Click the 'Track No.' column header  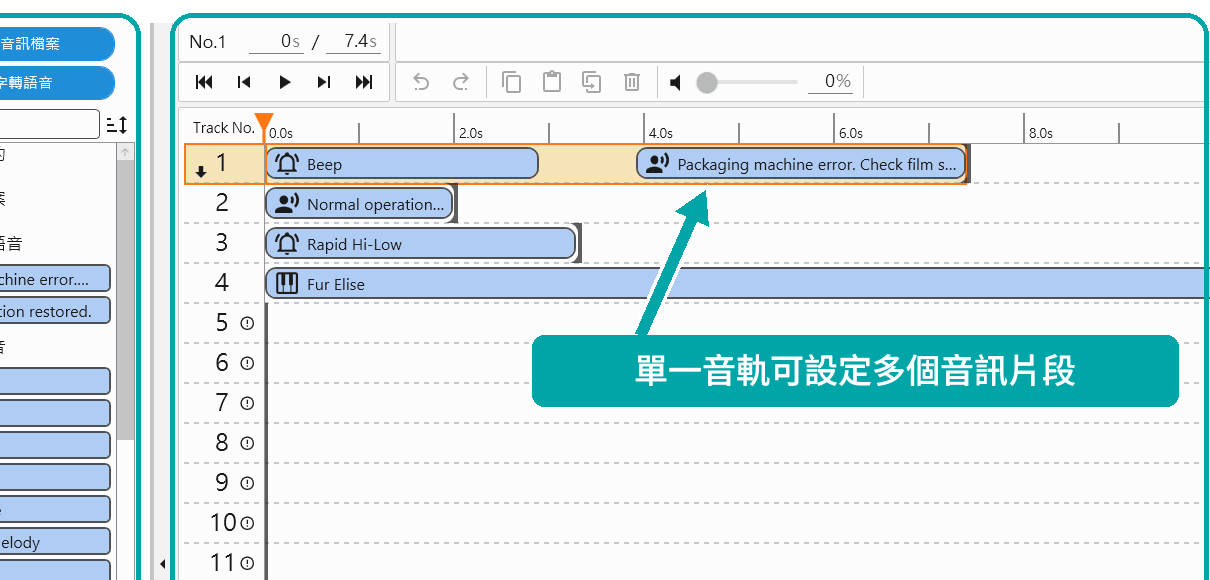[x=224, y=127]
